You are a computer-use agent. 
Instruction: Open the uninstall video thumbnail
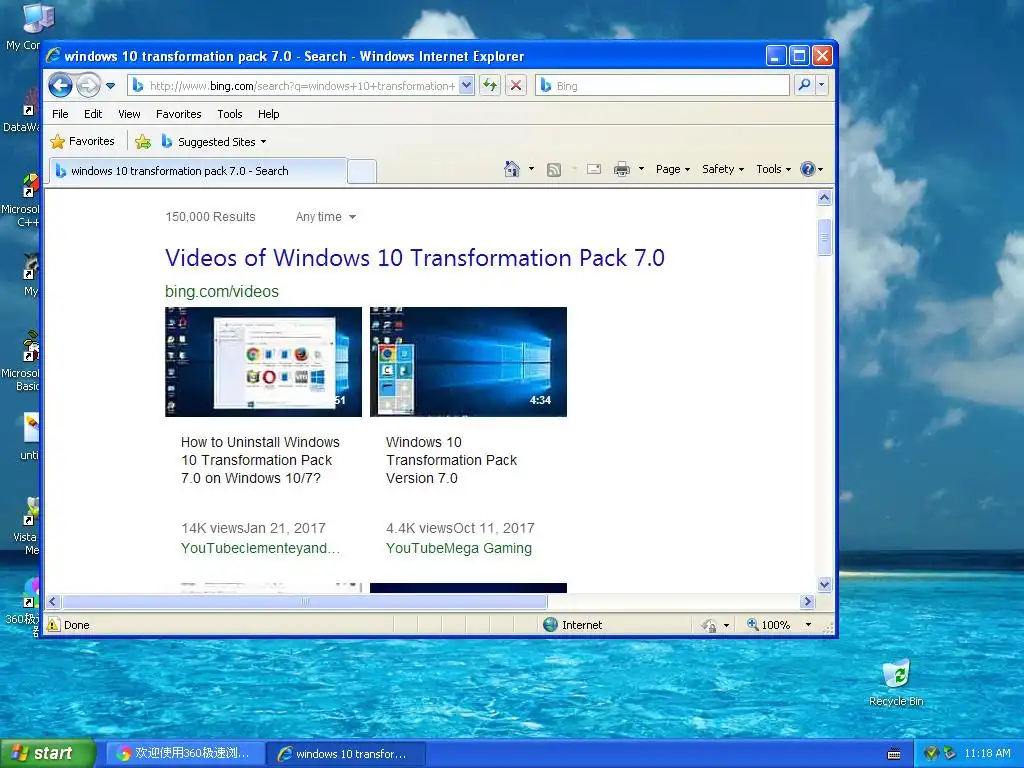[263, 362]
